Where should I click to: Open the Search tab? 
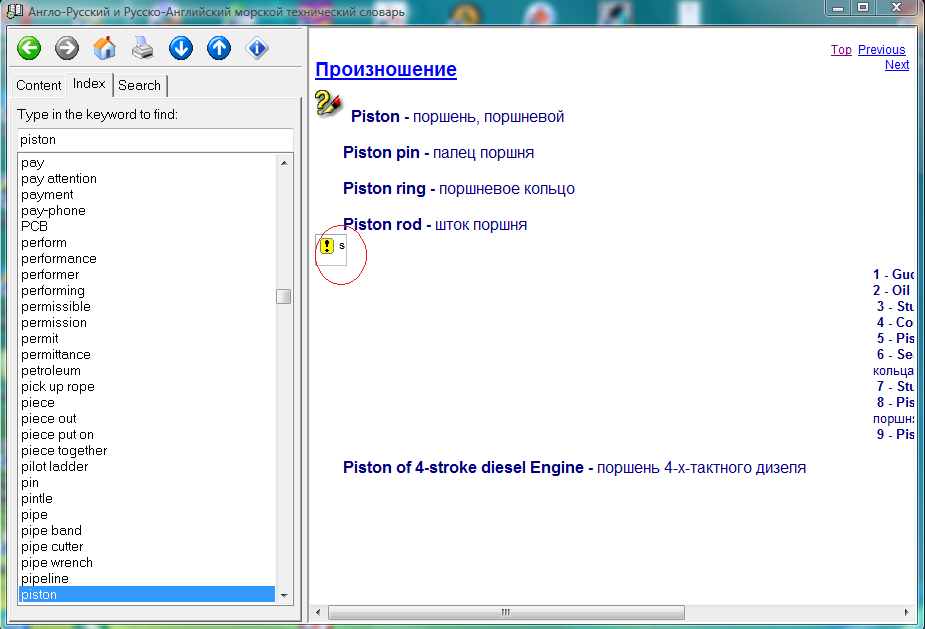[139, 86]
